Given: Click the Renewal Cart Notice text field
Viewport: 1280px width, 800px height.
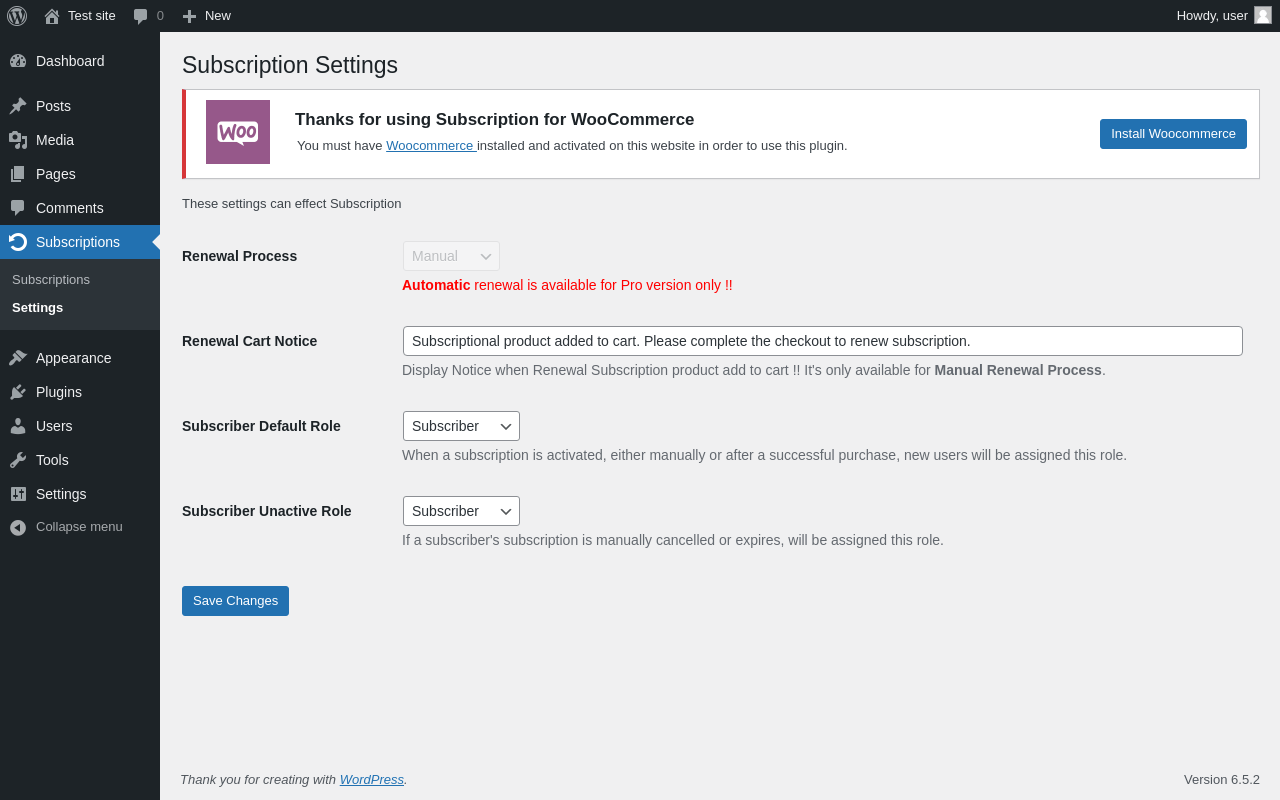Looking at the screenshot, I should click(x=822, y=341).
